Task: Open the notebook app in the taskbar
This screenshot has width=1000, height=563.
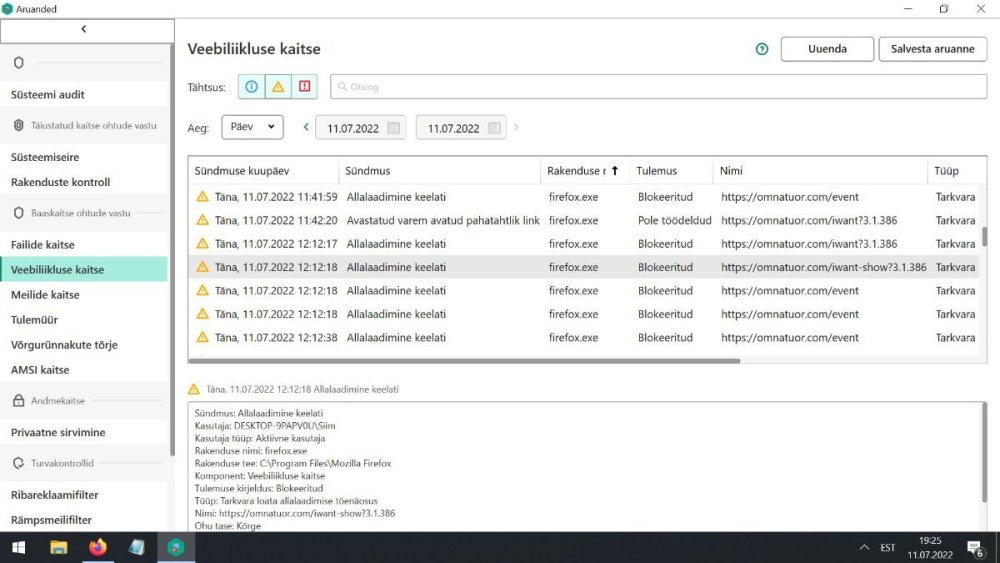Action: (x=136, y=548)
